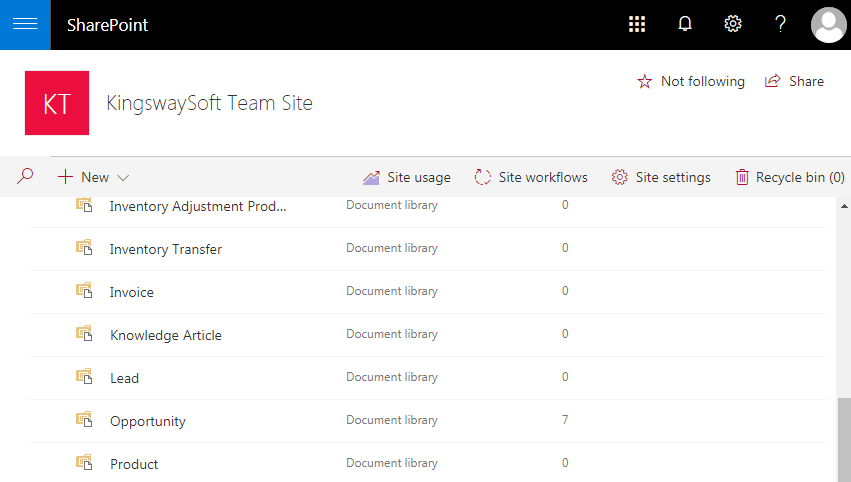Image resolution: width=851 pixels, height=482 pixels.
Task: Click the KT site logo
Action: pos(57,103)
